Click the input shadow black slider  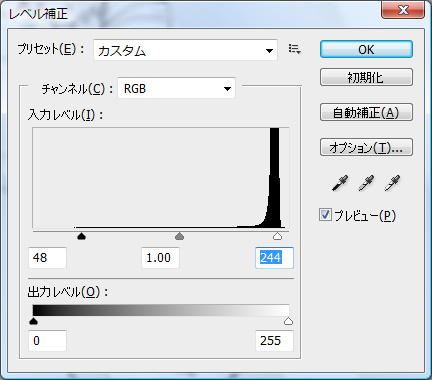click(x=81, y=236)
